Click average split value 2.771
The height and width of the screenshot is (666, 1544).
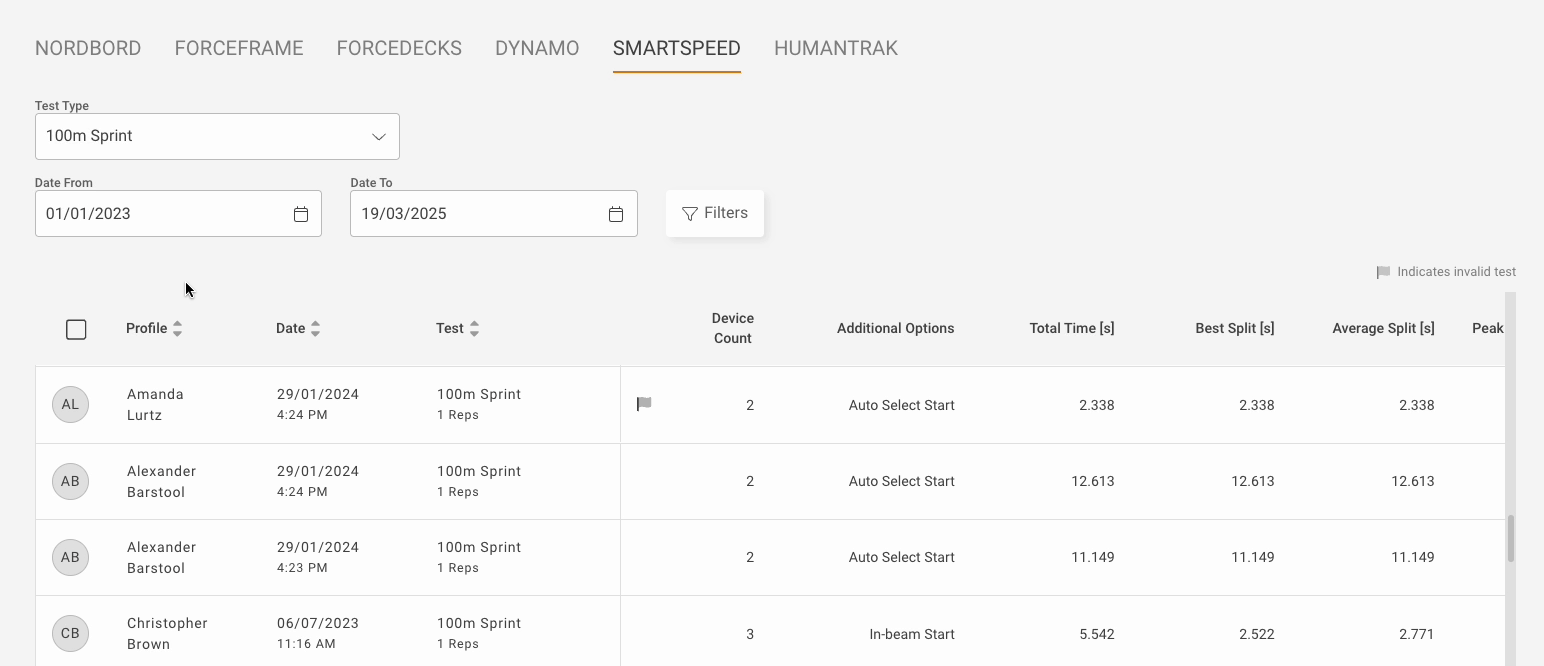1417,634
